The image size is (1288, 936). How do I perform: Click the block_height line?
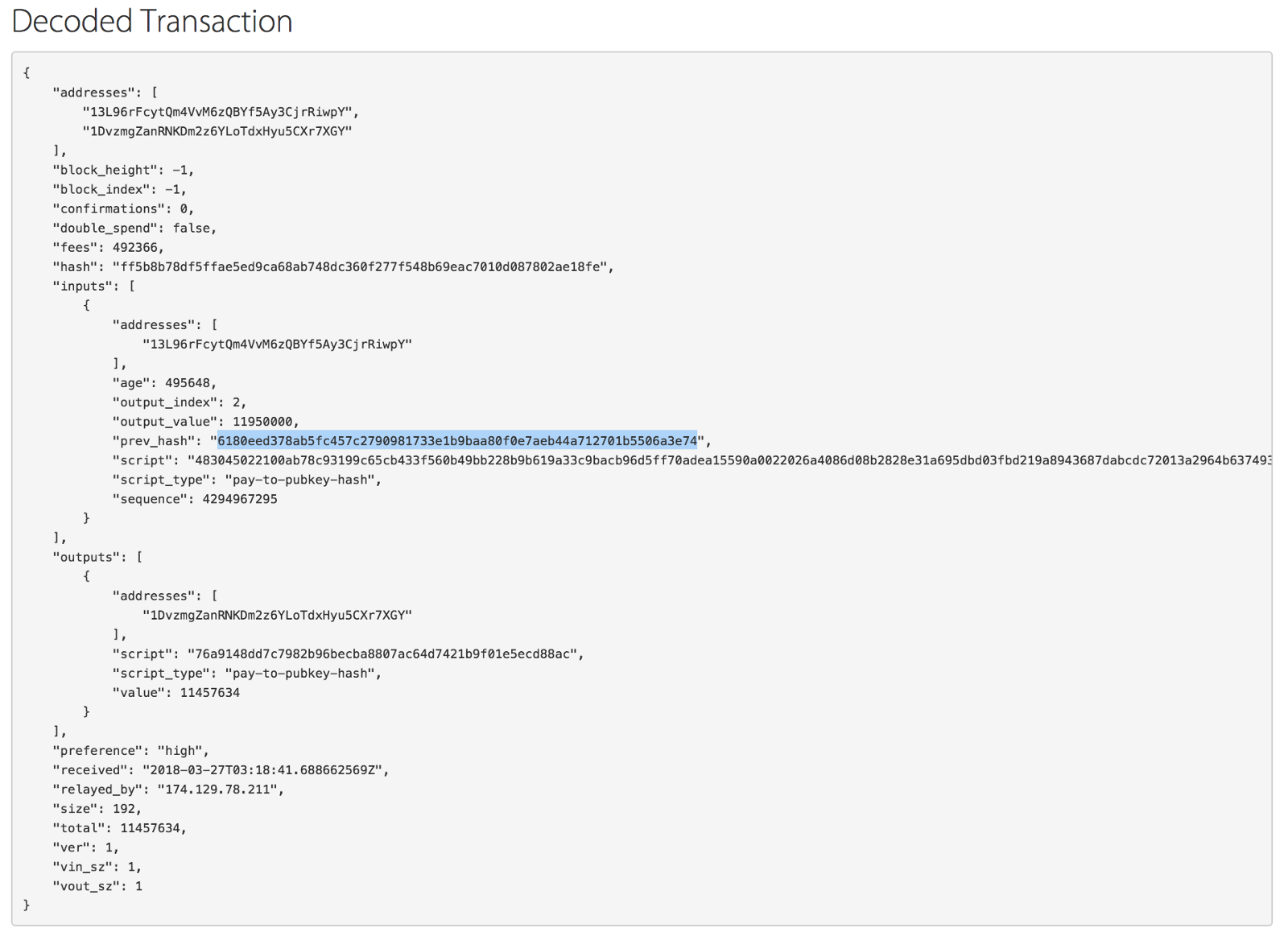(122, 170)
